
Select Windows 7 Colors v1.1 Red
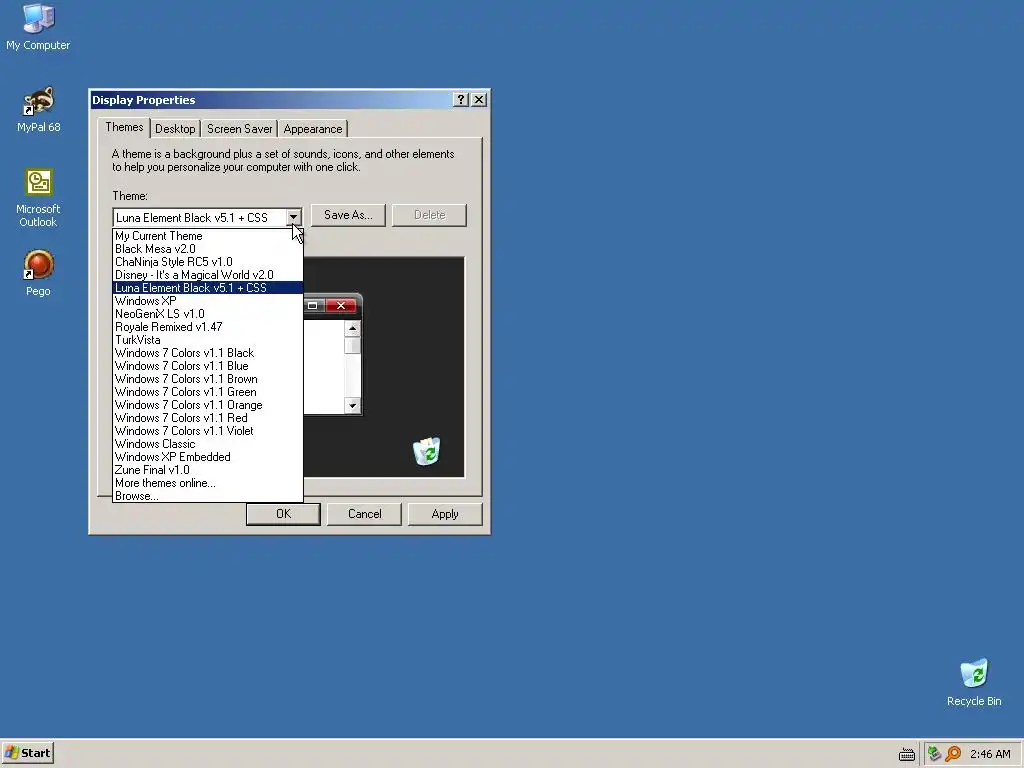coord(208,418)
